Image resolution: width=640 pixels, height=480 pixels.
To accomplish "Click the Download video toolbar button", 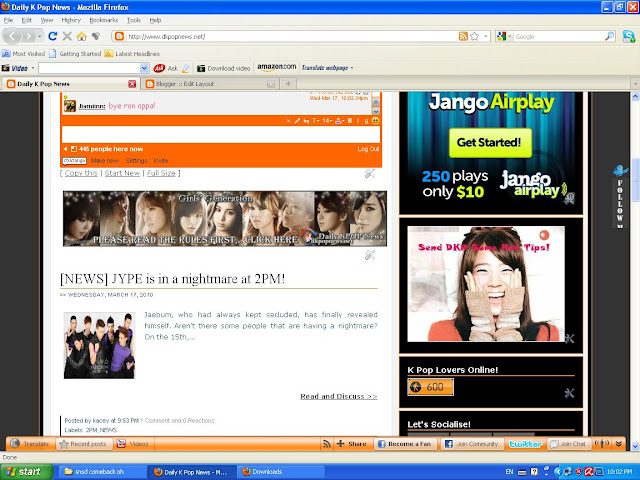I will click(x=224, y=68).
